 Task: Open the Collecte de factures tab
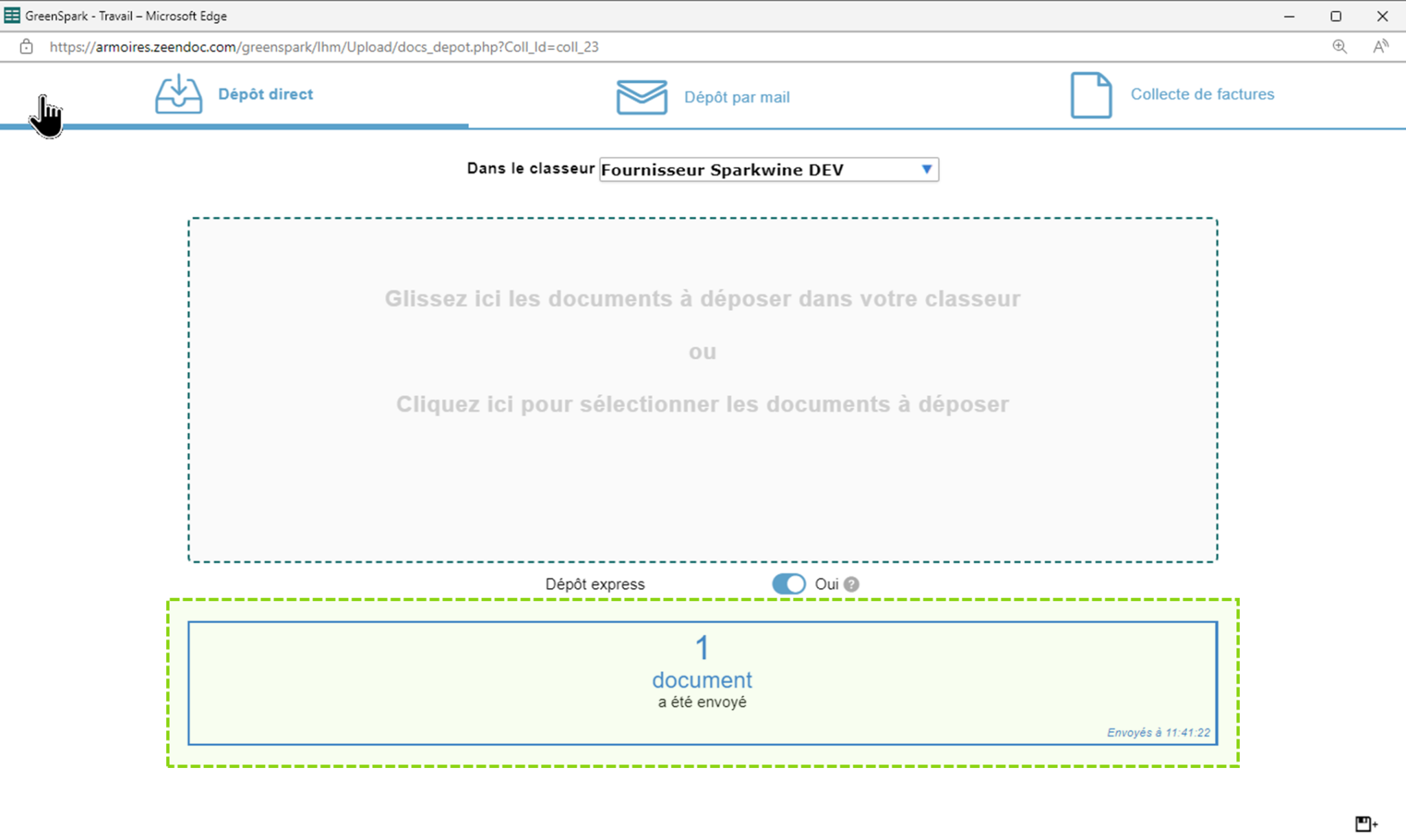[1202, 94]
